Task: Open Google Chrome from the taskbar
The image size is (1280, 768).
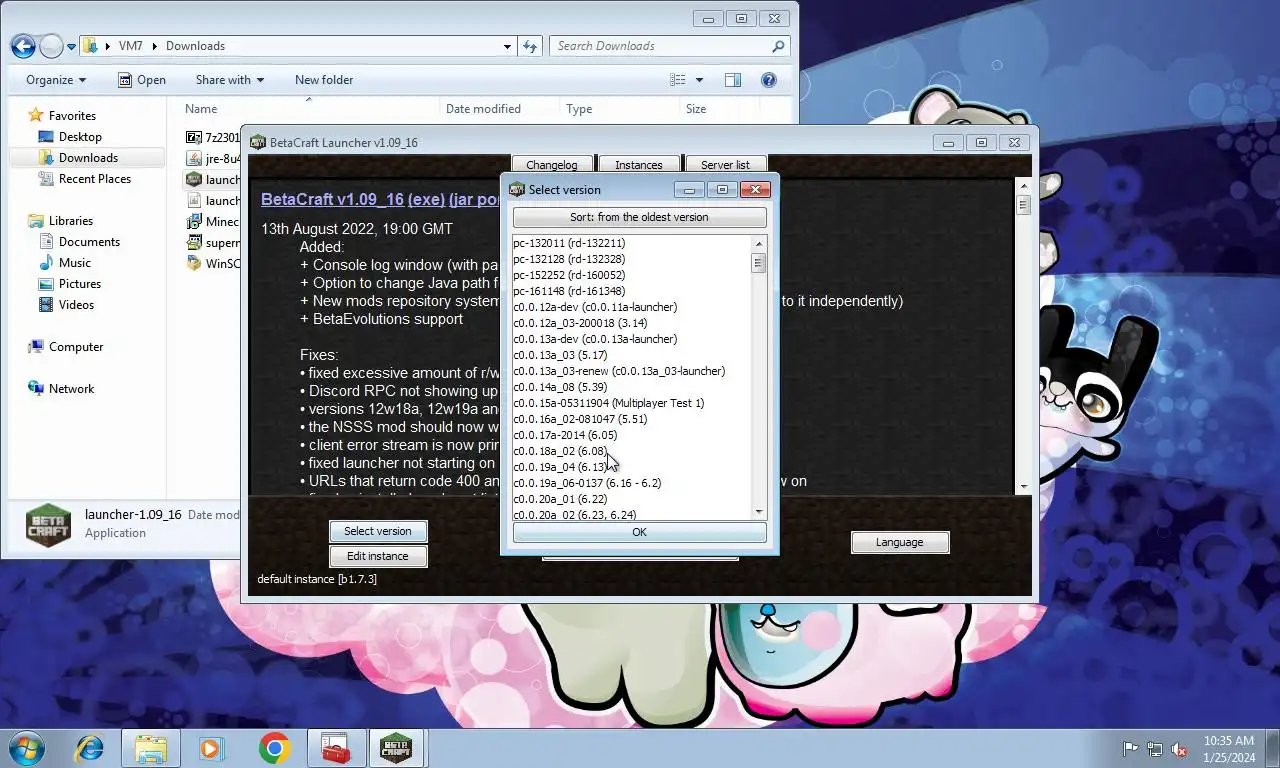Action: pyautogui.click(x=274, y=748)
